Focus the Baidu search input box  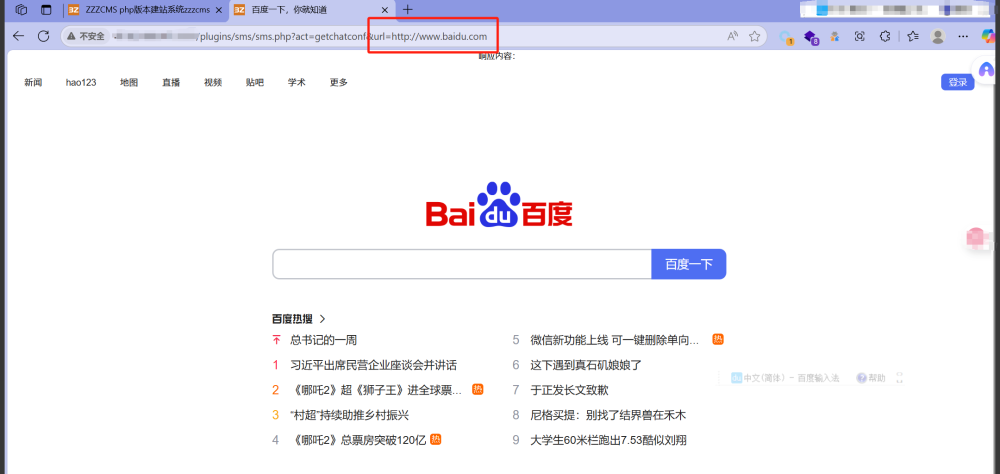click(x=462, y=264)
